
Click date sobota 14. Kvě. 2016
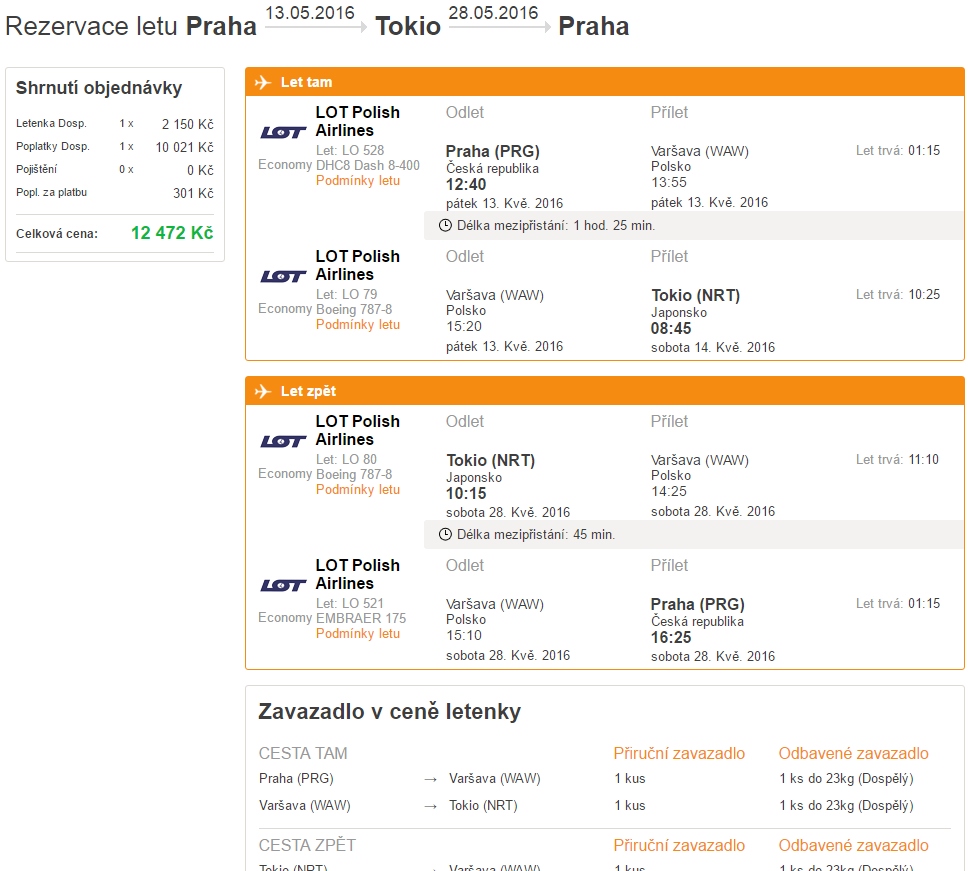coord(713,348)
